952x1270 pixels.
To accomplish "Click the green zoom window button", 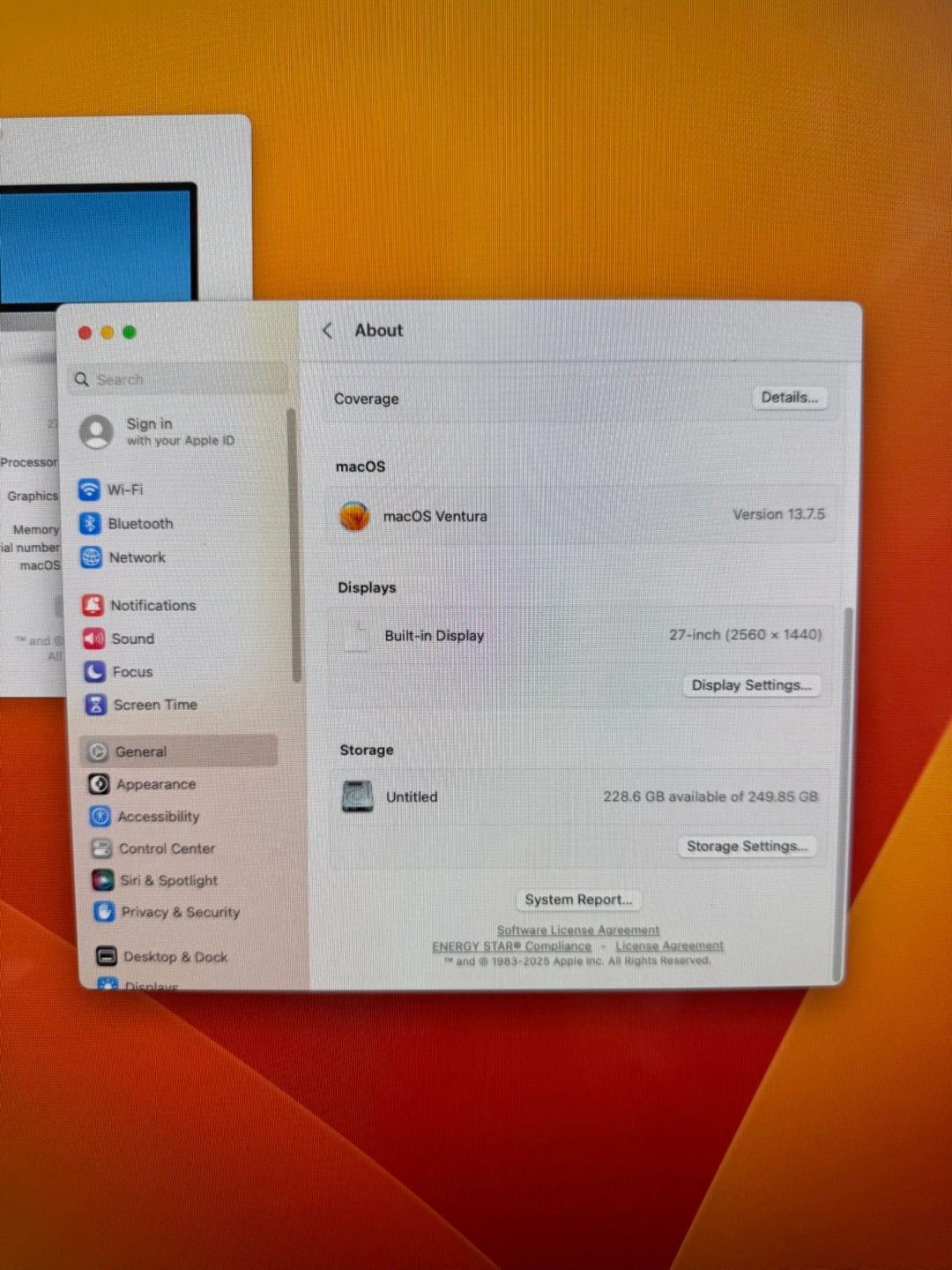I will point(130,332).
